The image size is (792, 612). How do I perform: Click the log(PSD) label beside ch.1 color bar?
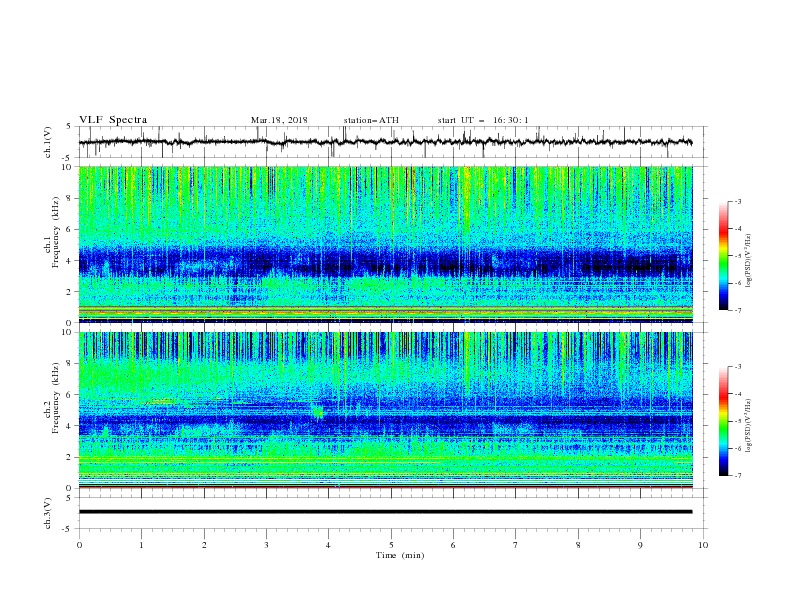click(749, 261)
